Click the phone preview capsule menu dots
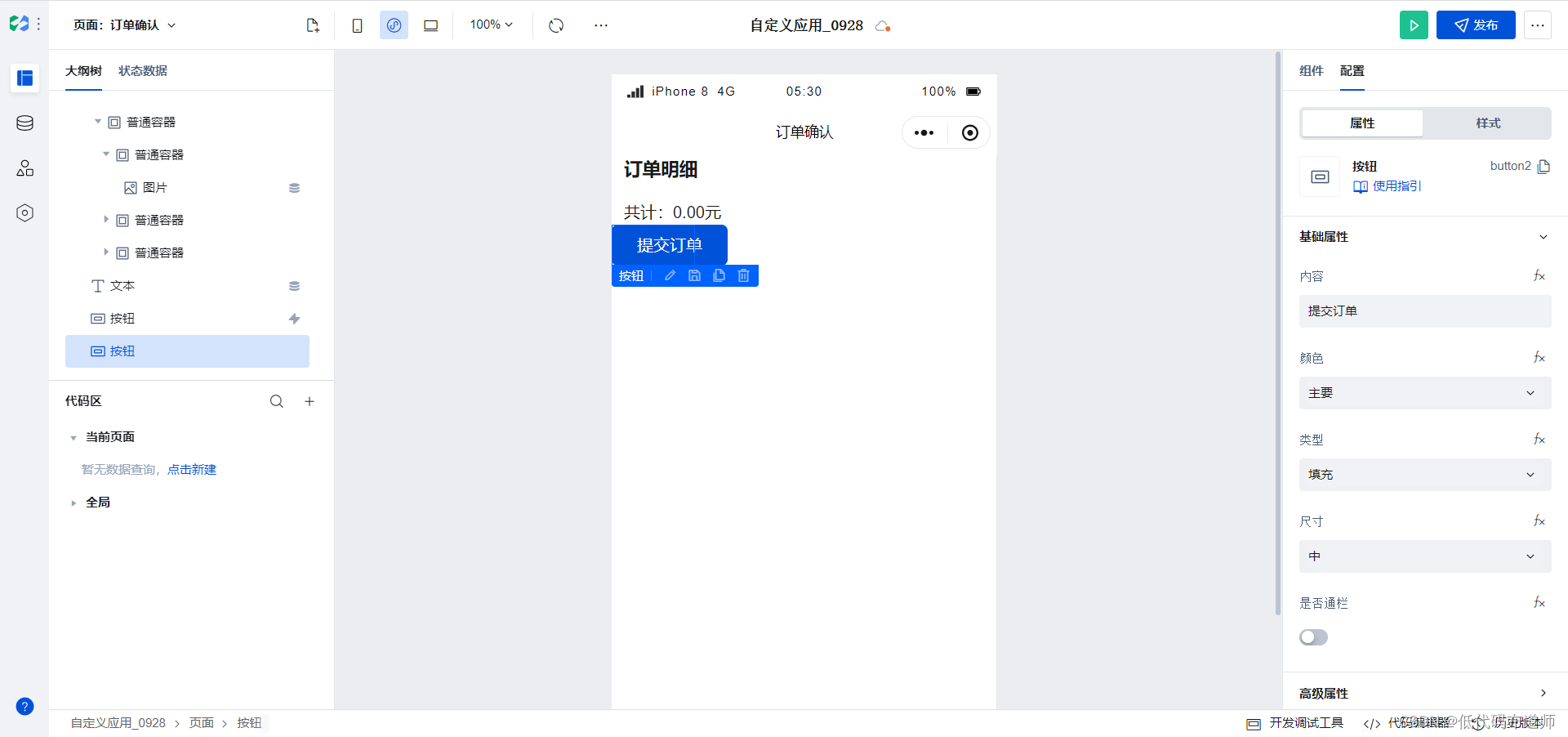The image size is (1568, 737). point(924,132)
